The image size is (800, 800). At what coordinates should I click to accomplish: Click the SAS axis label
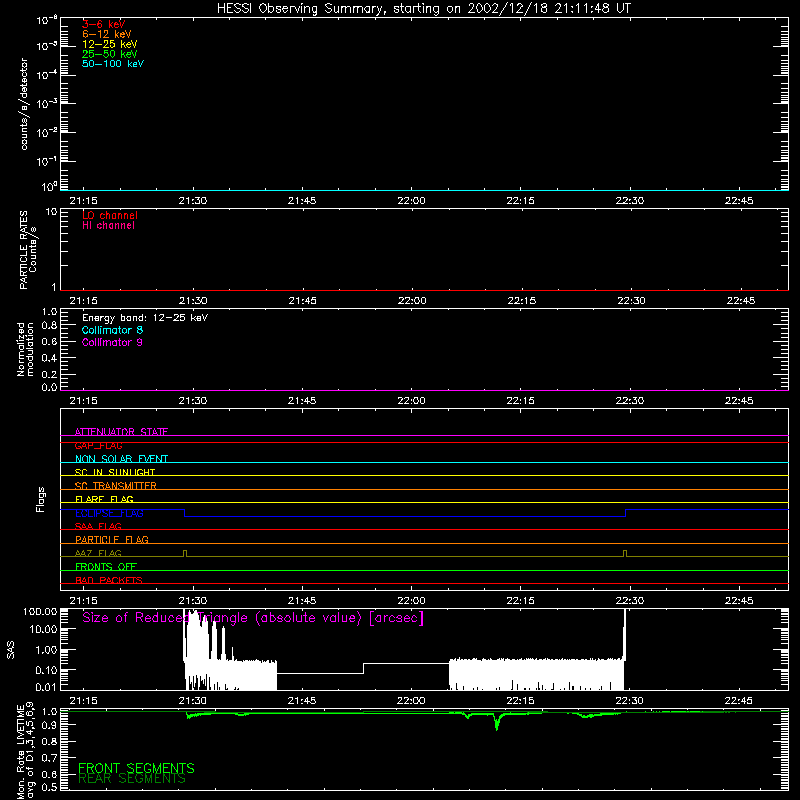[x=11, y=650]
